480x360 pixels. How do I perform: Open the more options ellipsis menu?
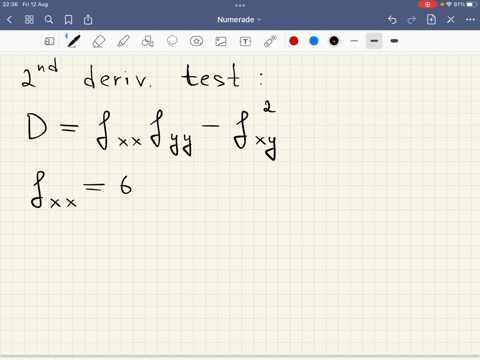click(x=470, y=20)
